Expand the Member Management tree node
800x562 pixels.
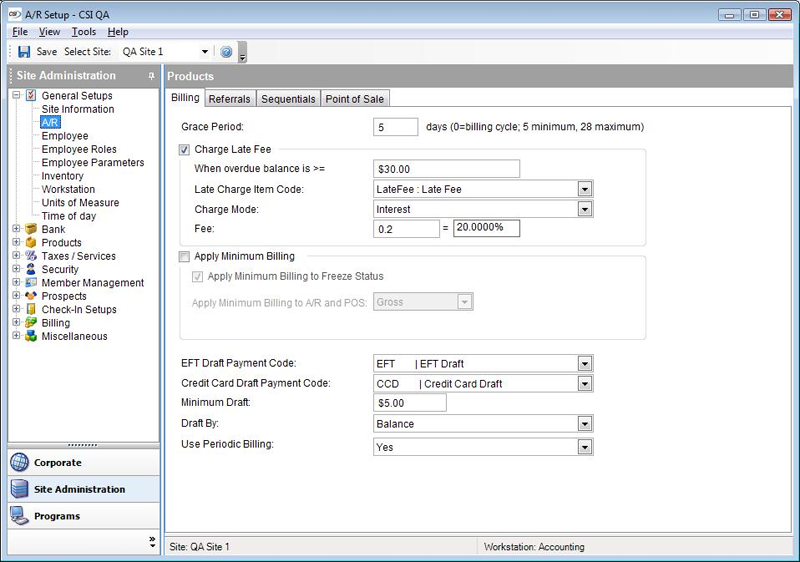(x=16, y=282)
